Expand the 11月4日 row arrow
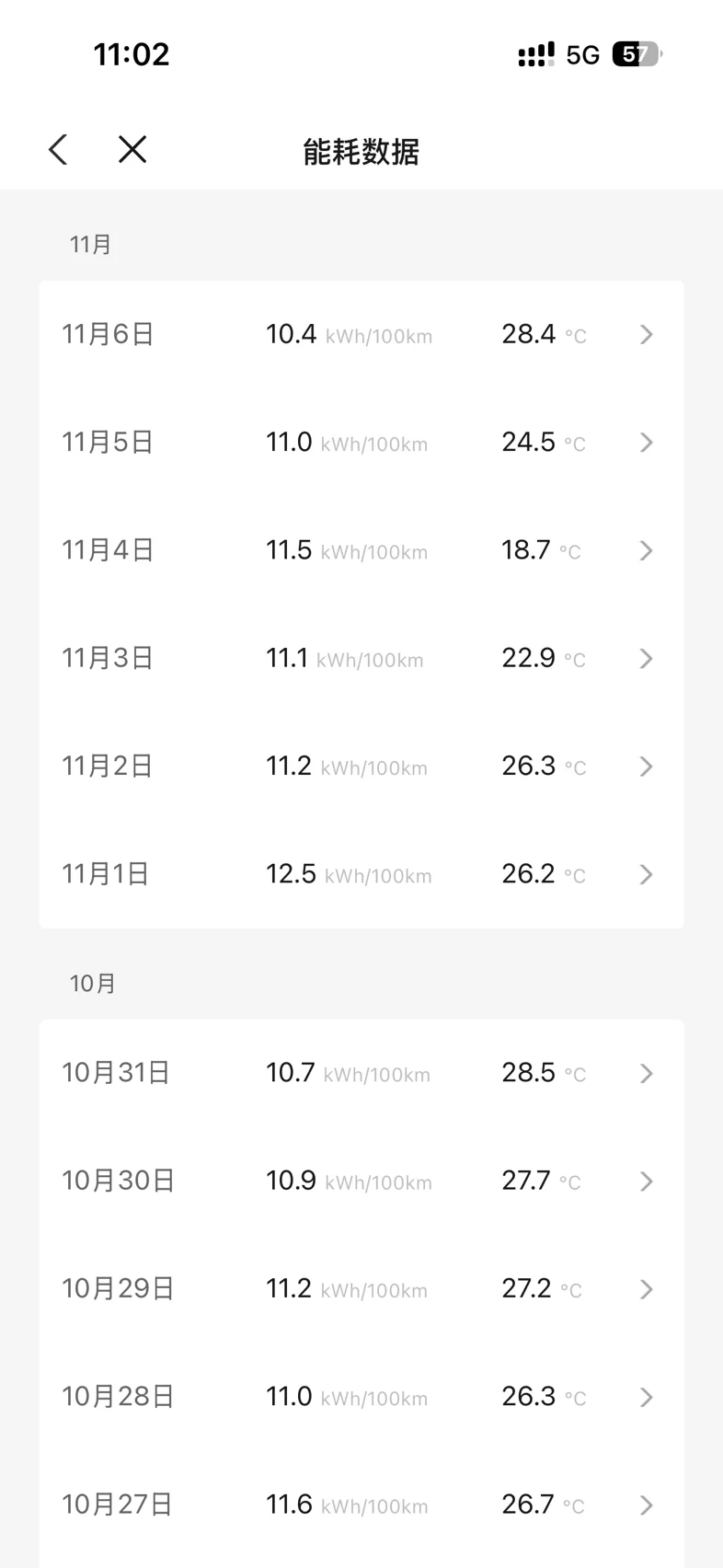This screenshot has width=723, height=1568. point(646,550)
